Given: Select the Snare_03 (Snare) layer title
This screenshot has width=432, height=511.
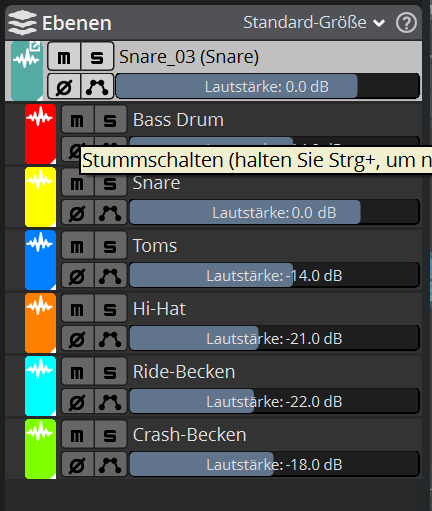Looking at the screenshot, I should 189,57.
